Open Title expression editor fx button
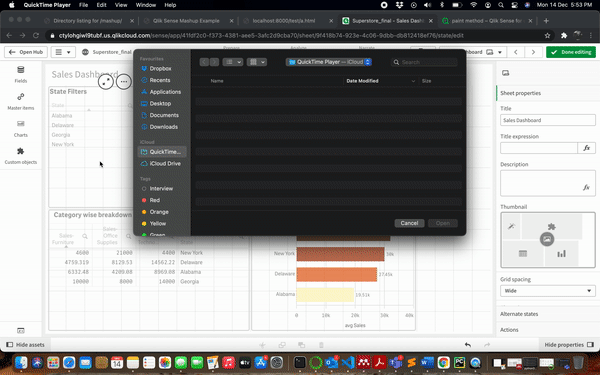 click(586, 148)
